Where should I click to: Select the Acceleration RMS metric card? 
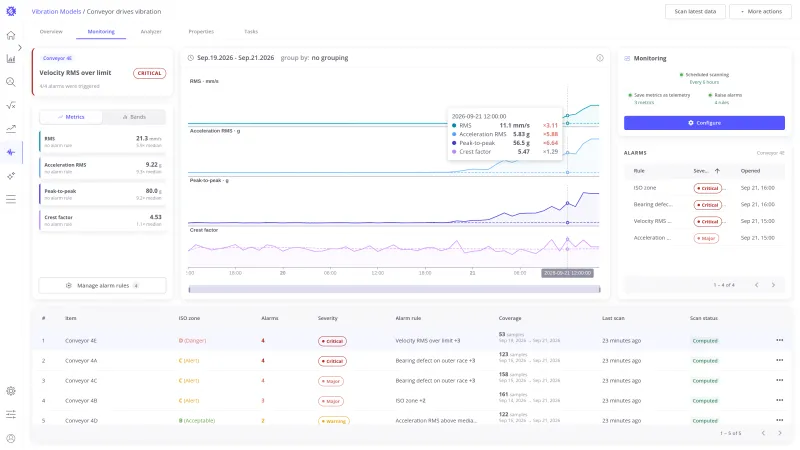[103, 168]
